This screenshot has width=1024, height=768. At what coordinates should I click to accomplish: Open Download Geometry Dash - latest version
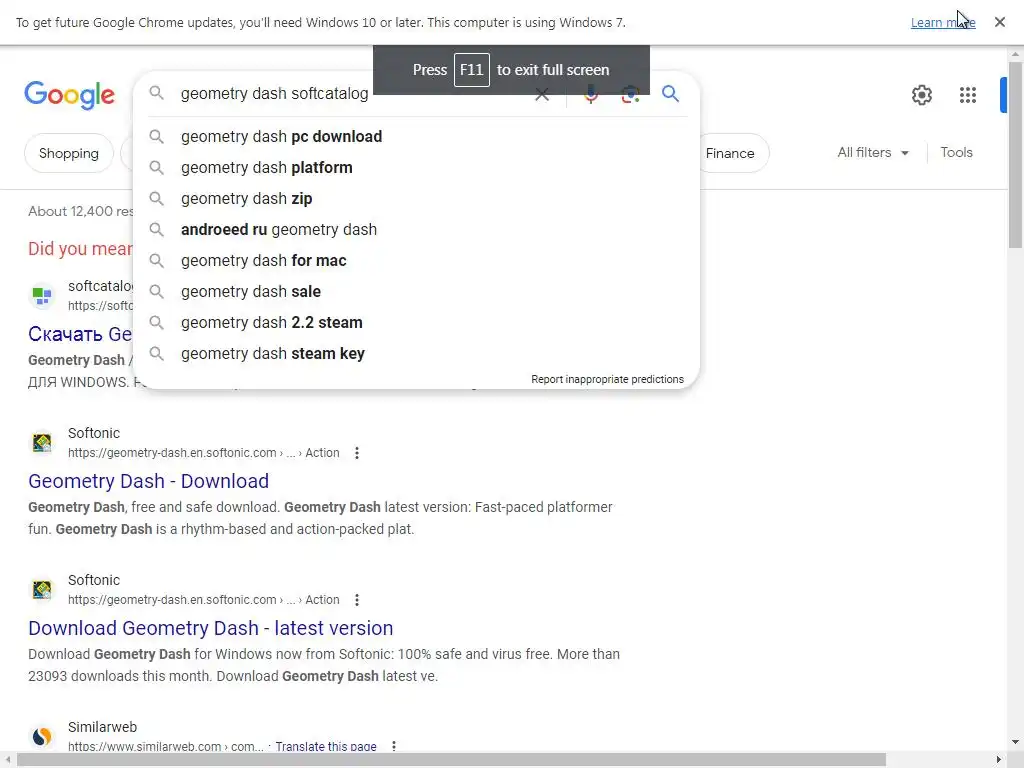pos(210,628)
